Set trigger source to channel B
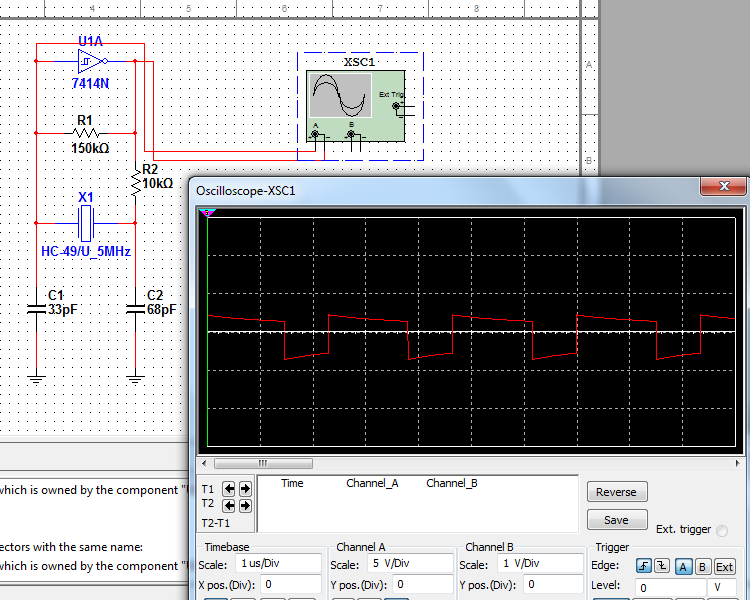The image size is (750, 600). (x=703, y=567)
